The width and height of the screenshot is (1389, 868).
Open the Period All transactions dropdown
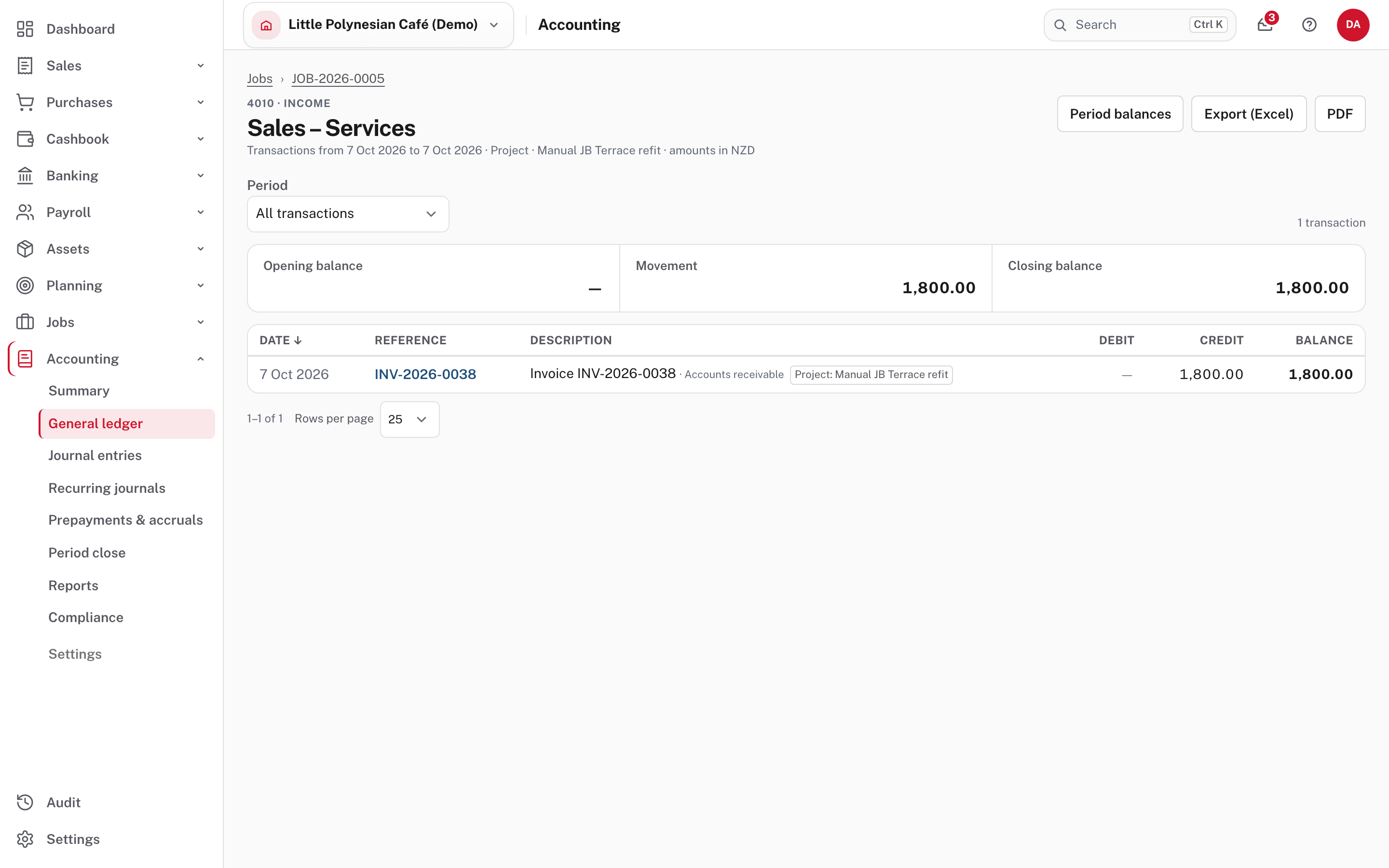coord(348,214)
